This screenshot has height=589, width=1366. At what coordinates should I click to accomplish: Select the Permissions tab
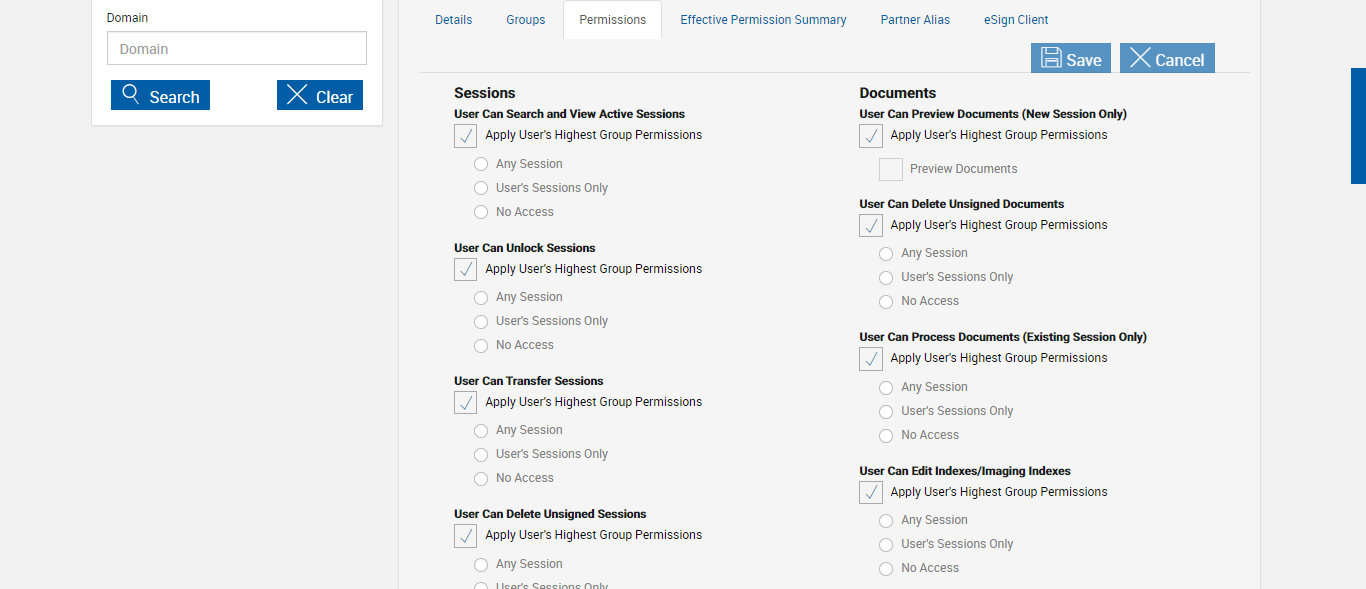[x=612, y=20]
